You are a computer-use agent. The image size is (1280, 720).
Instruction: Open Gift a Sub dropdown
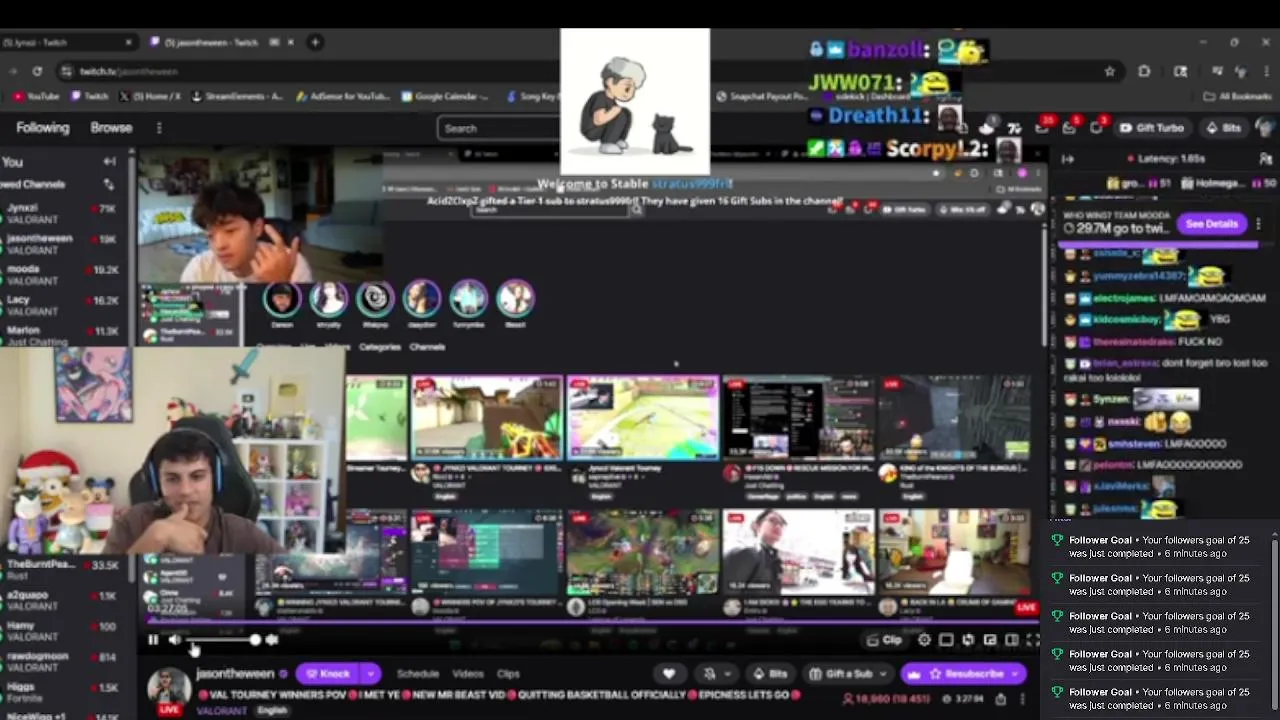(848, 674)
